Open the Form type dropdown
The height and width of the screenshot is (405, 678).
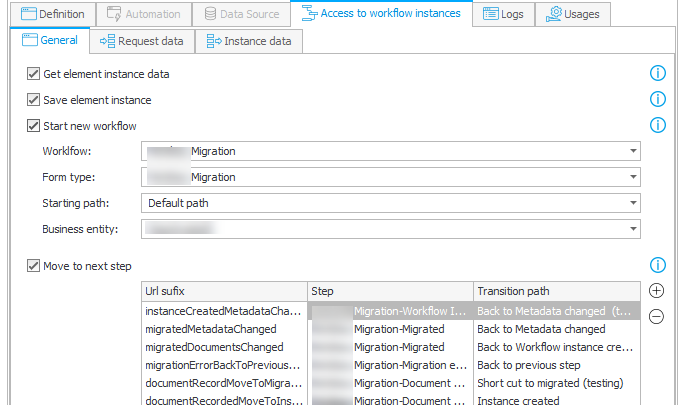coord(390,177)
